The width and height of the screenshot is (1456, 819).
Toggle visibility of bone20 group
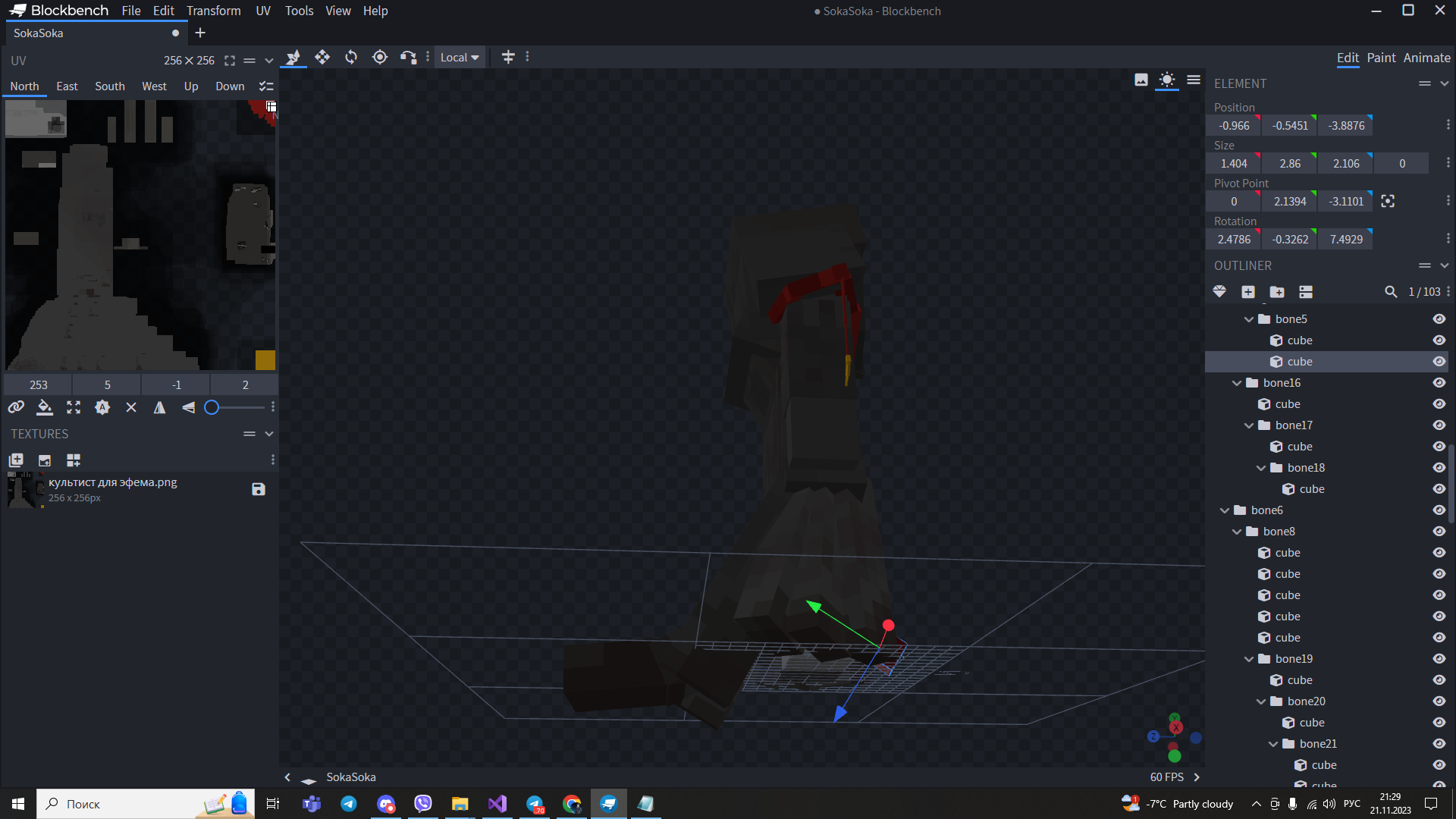coord(1439,701)
